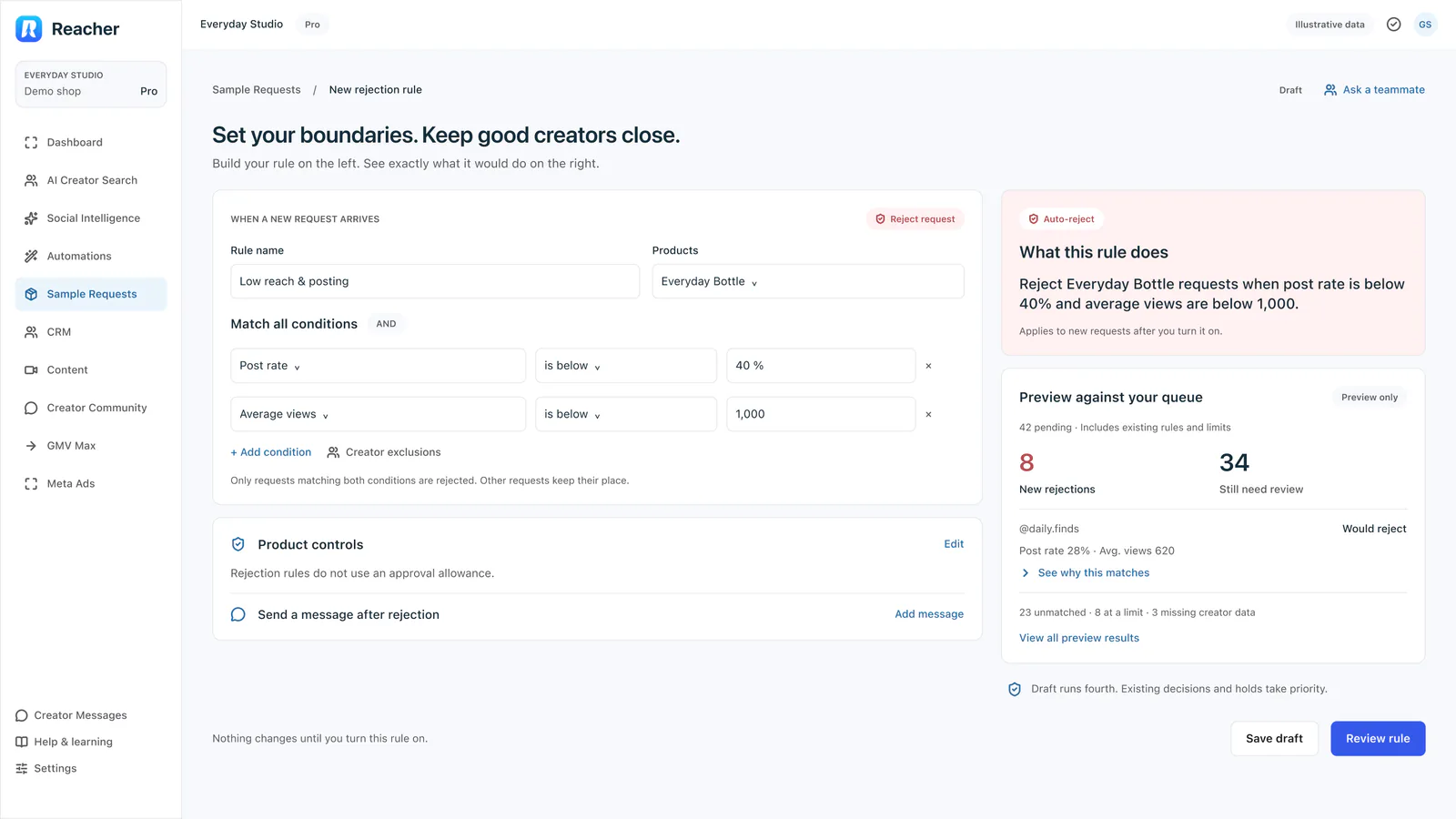Click the Settings sliders icon

[22, 768]
